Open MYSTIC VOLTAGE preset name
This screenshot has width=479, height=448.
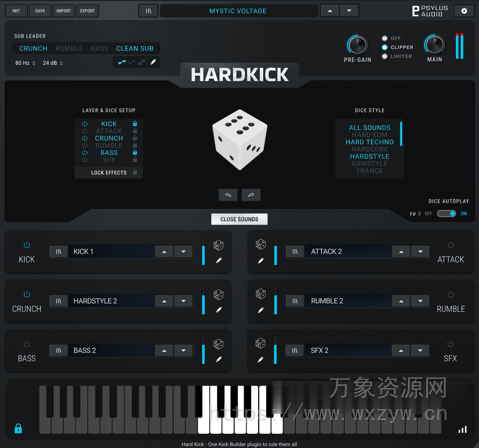[x=238, y=11]
